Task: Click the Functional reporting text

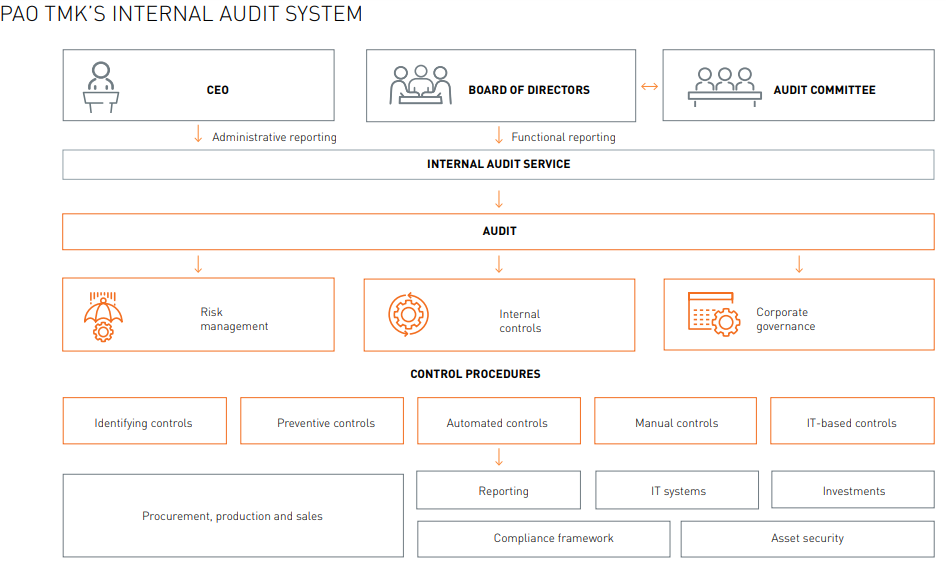Action: pyautogui.click(x=563, y=137)
